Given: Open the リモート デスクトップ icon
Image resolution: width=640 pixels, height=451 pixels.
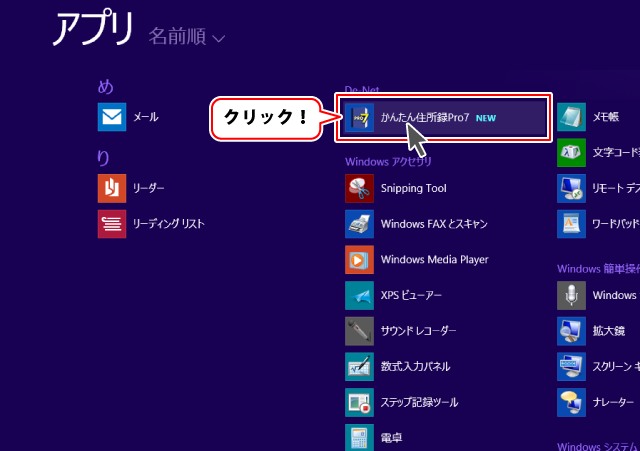Looking at the screenshot, I should point(571,189).
